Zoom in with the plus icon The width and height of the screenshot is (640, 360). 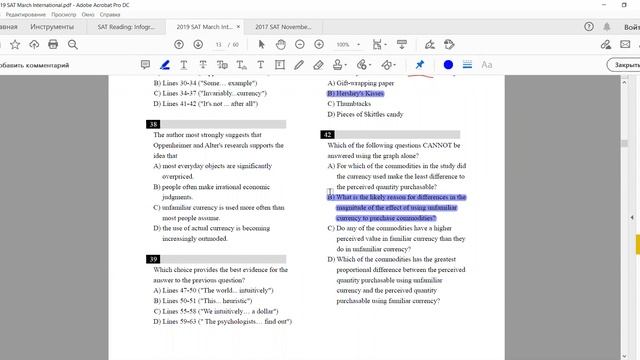pyautogui.click(x=319, y=44)
